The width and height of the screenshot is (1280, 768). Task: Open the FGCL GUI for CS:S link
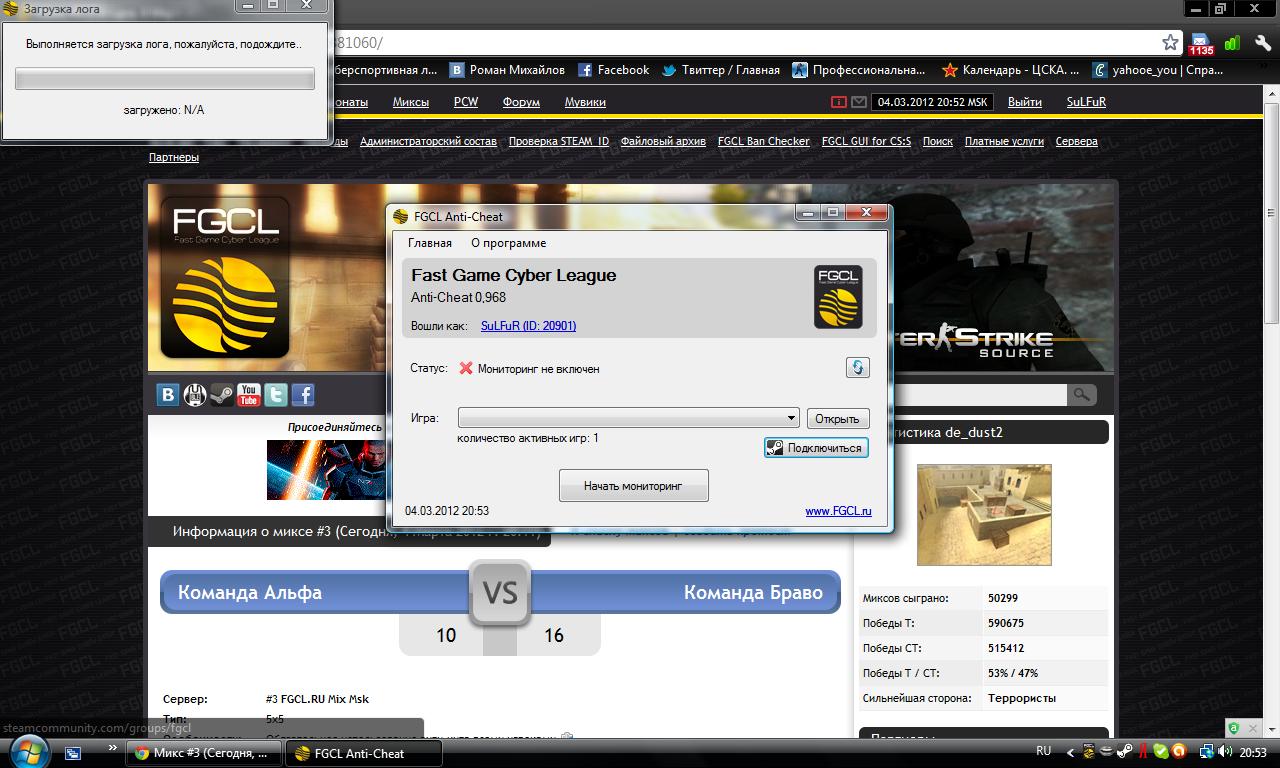pos(866,141)
